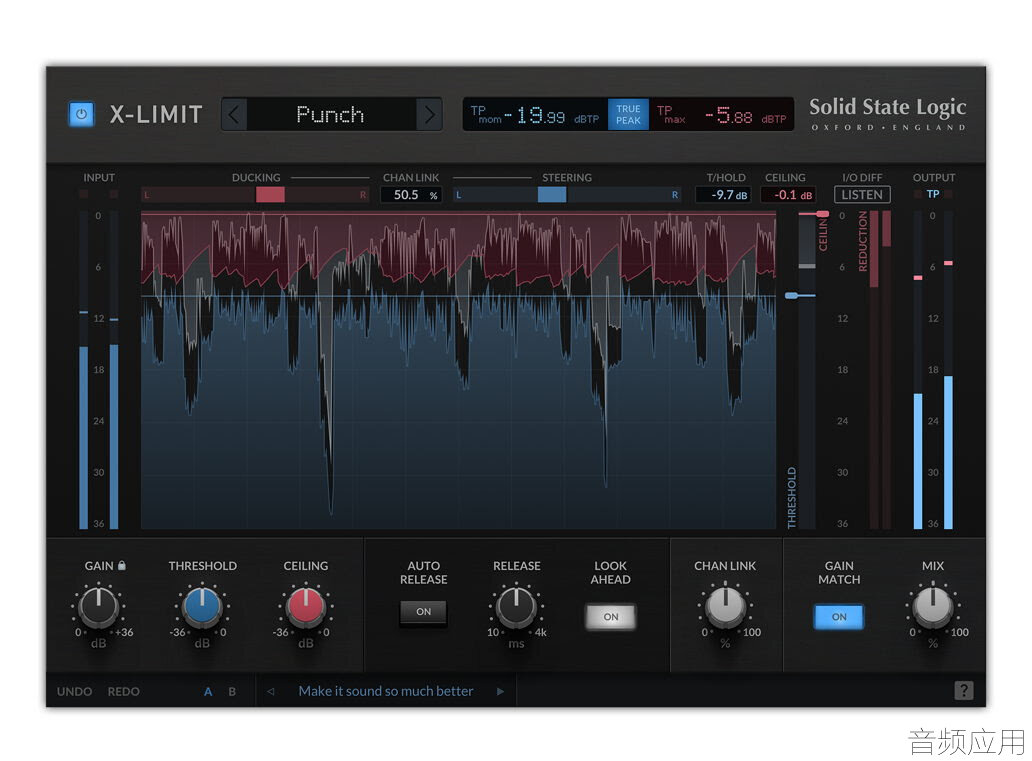Click the blue THRESHOLD knob
Screen dimensions: 1032x761
(x=202, y=606)
